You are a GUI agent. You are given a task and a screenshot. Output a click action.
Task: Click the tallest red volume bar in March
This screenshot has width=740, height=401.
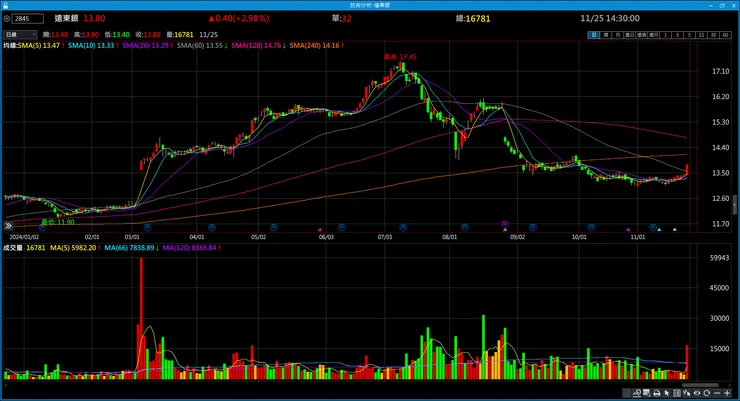(x=141, y=318)
